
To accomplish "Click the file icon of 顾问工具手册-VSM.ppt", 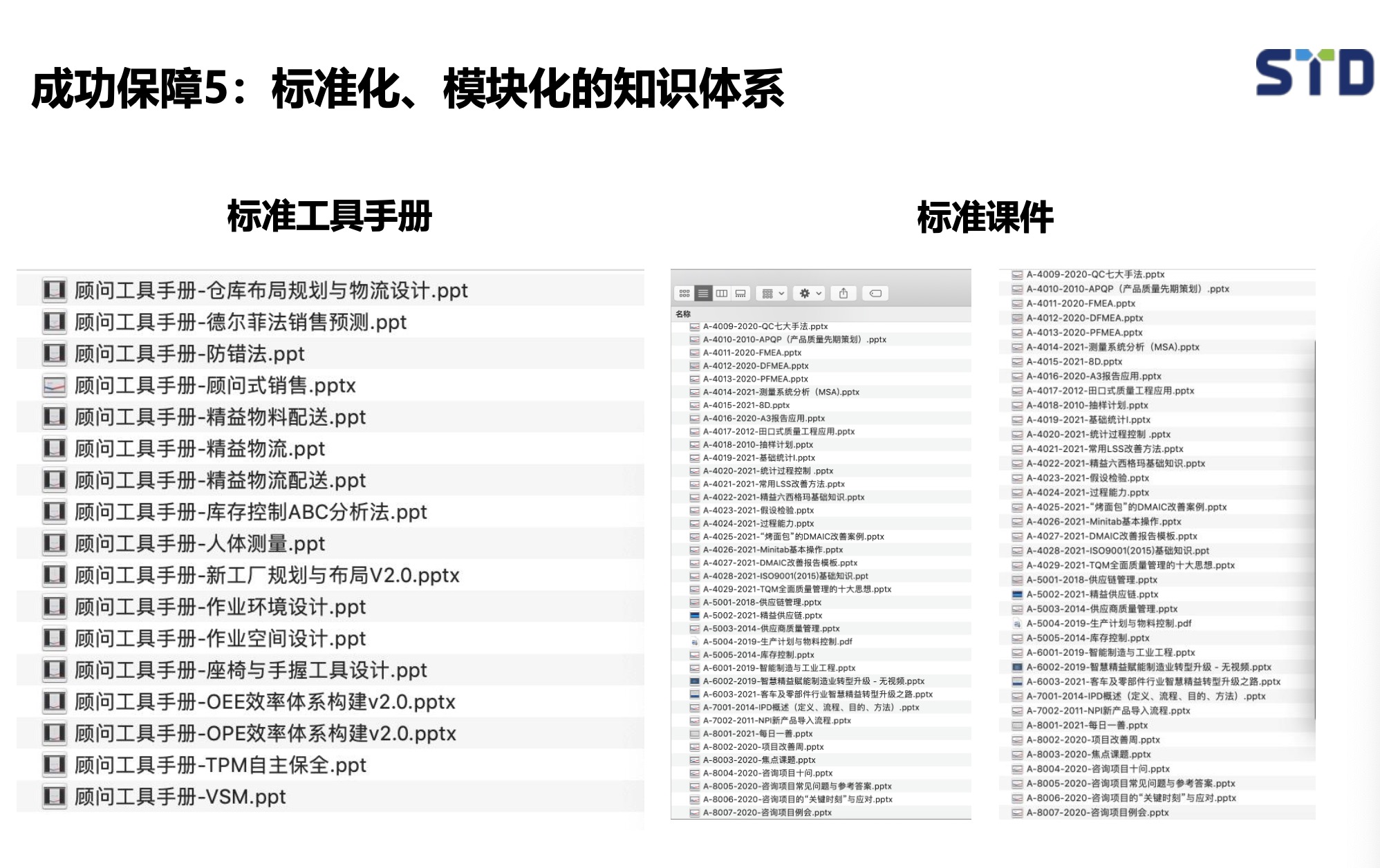I will [55, 797].
